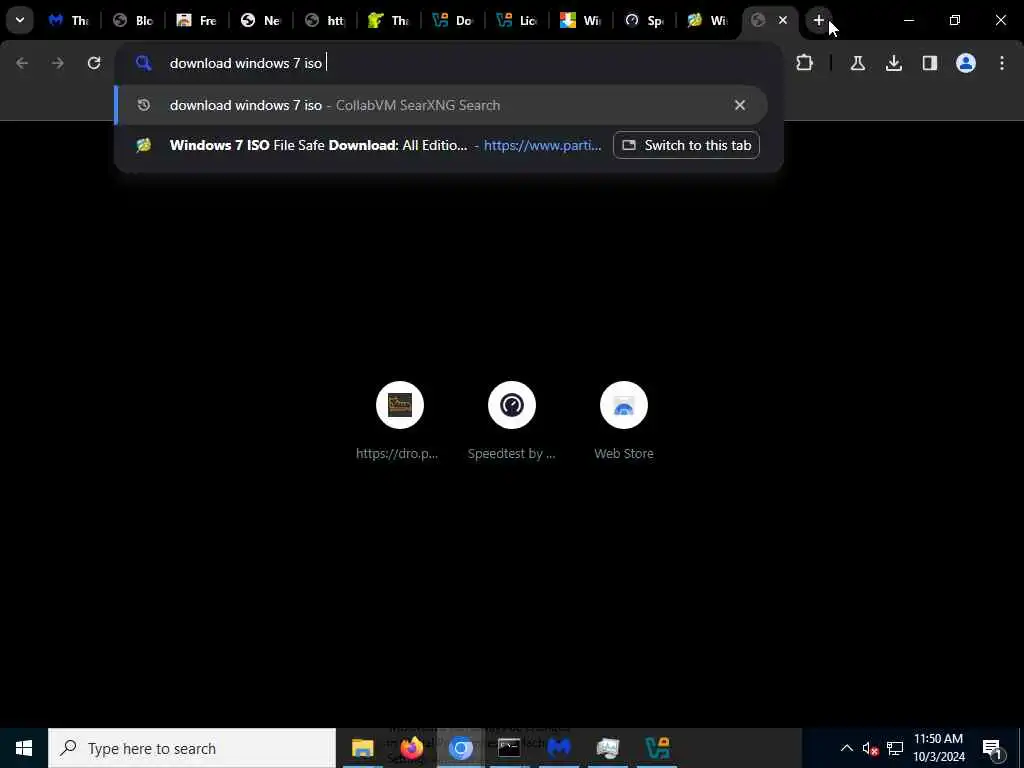Open the network tray icon

click(895, 748)
